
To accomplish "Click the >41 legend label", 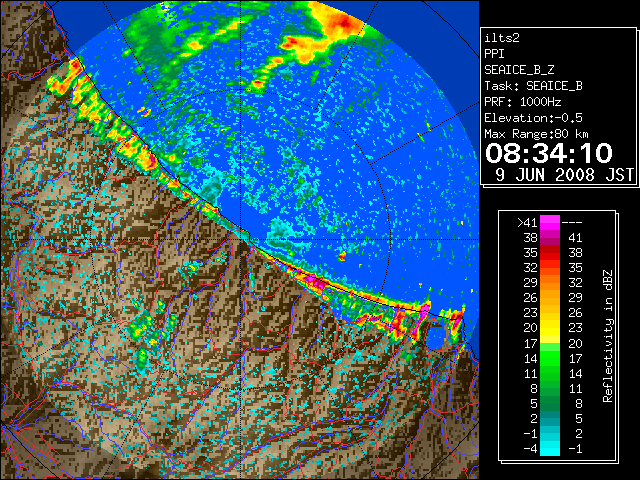I will [527, 222].
